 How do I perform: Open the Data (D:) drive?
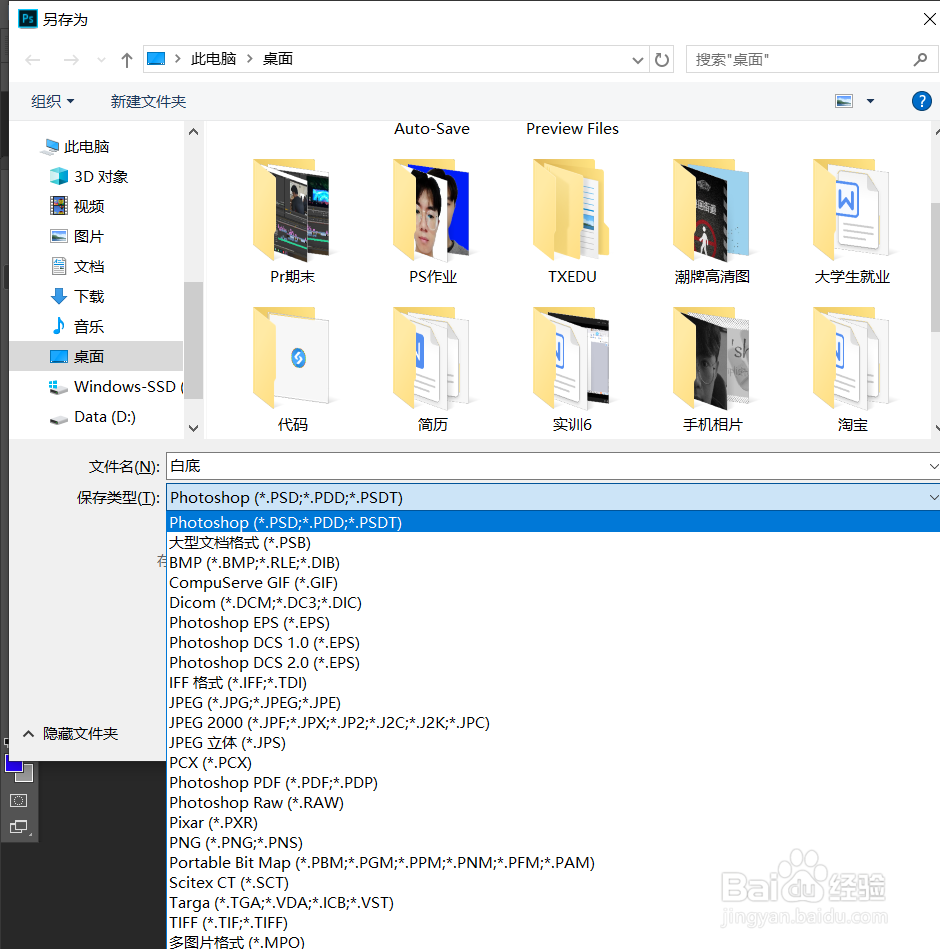93,417
